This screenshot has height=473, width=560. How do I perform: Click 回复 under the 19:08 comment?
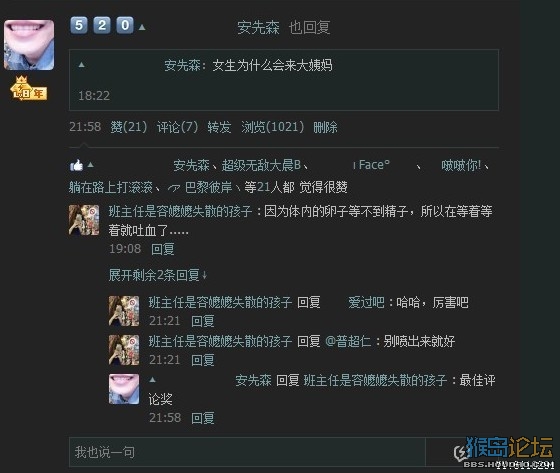pyautogui.click(x=162, y=249)
